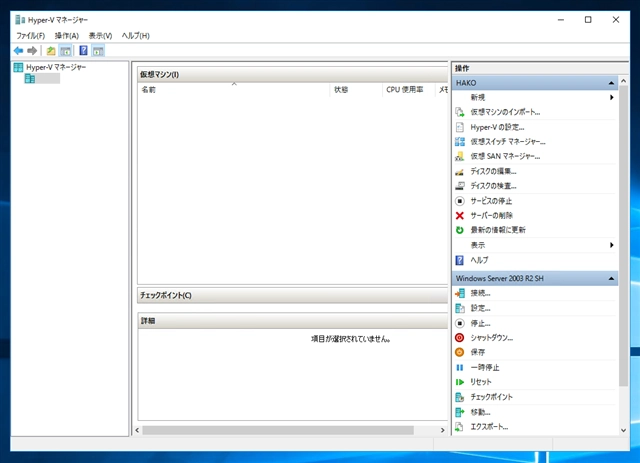The height and width of the screenshot is (463, 640).
Task: Toggle the action pane toolbar icon
Action: coord(98,51)
